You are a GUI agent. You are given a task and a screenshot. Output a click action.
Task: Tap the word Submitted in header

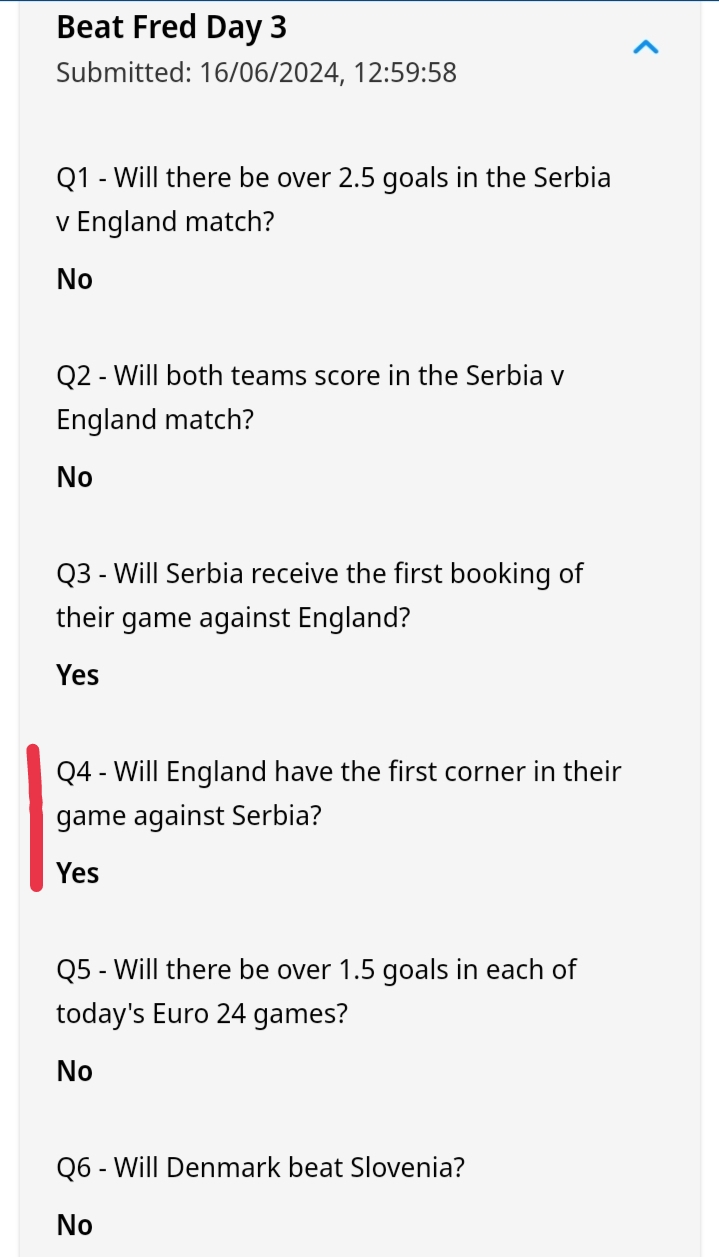click(x=123, y=73)
